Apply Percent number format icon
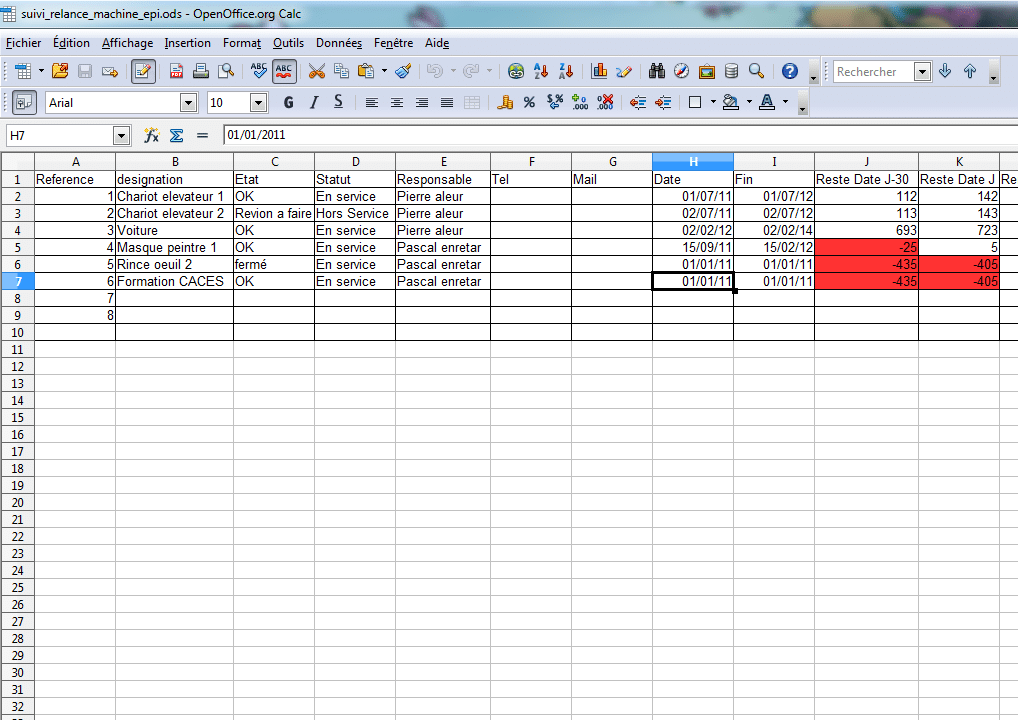The width and height of the screenshot is (1018, 720). click(530, 102)
